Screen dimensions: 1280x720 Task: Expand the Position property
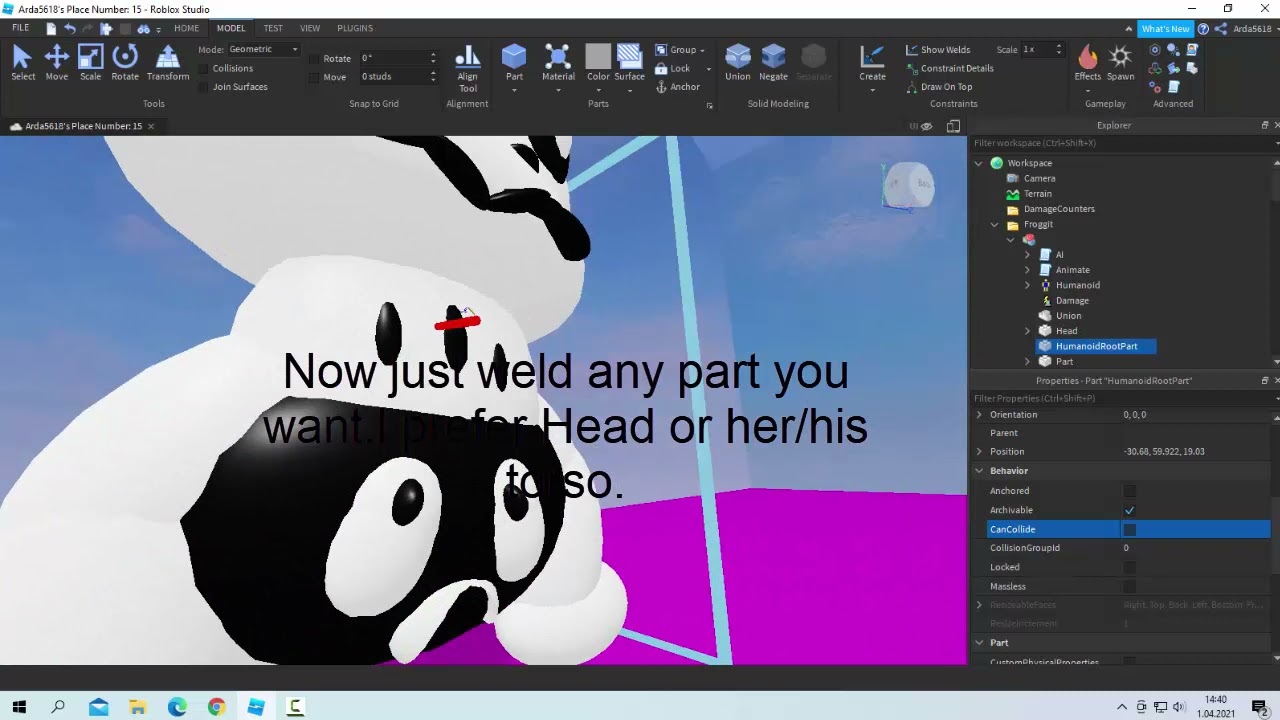[979, 452]
